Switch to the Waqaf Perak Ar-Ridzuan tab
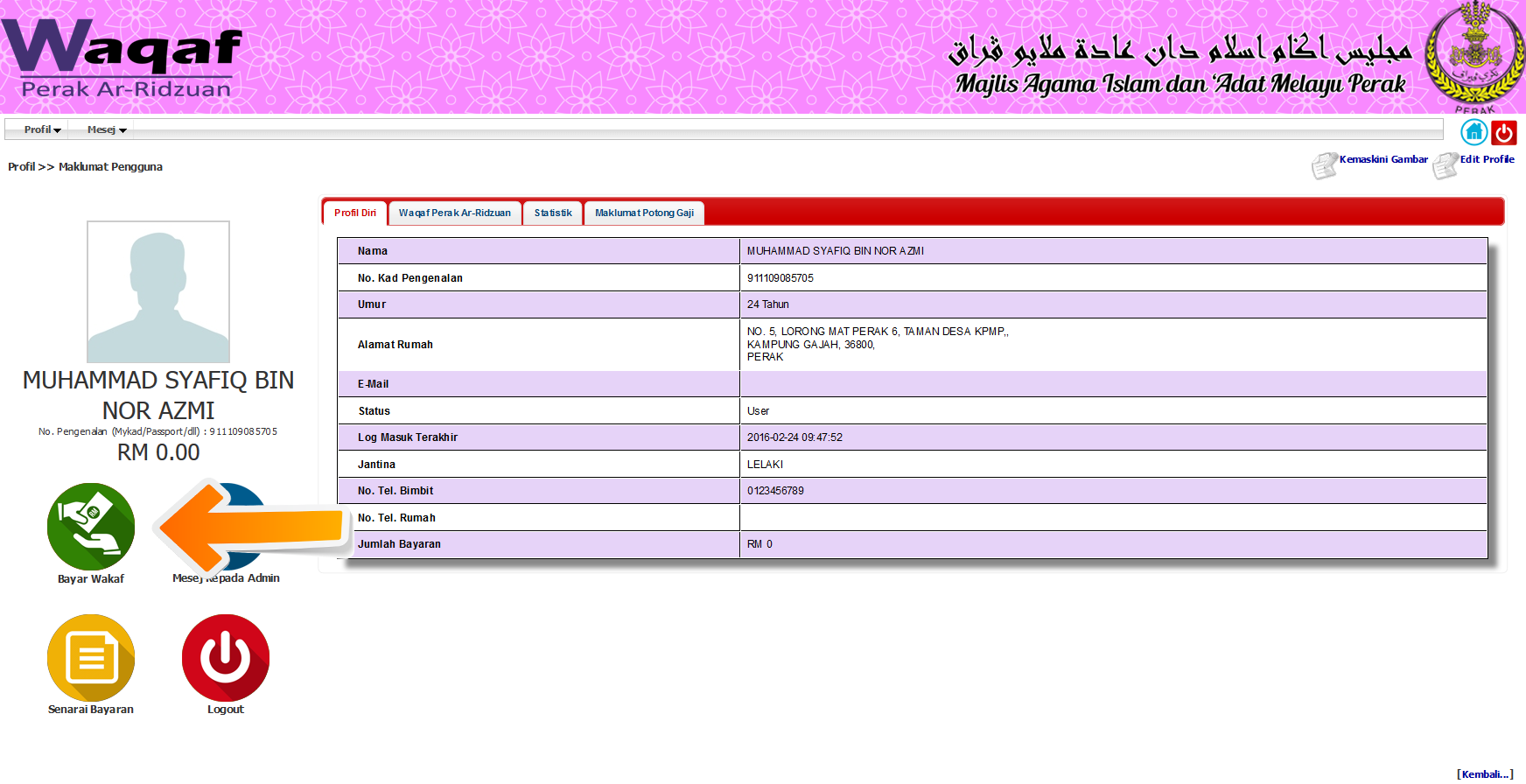 [x=455, y=213]
